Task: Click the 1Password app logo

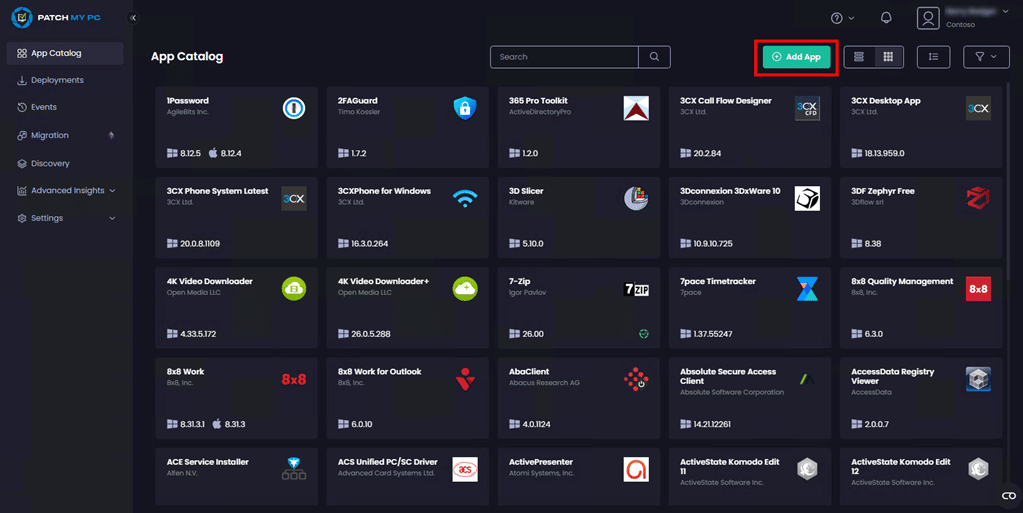Action: click(293, 108)
